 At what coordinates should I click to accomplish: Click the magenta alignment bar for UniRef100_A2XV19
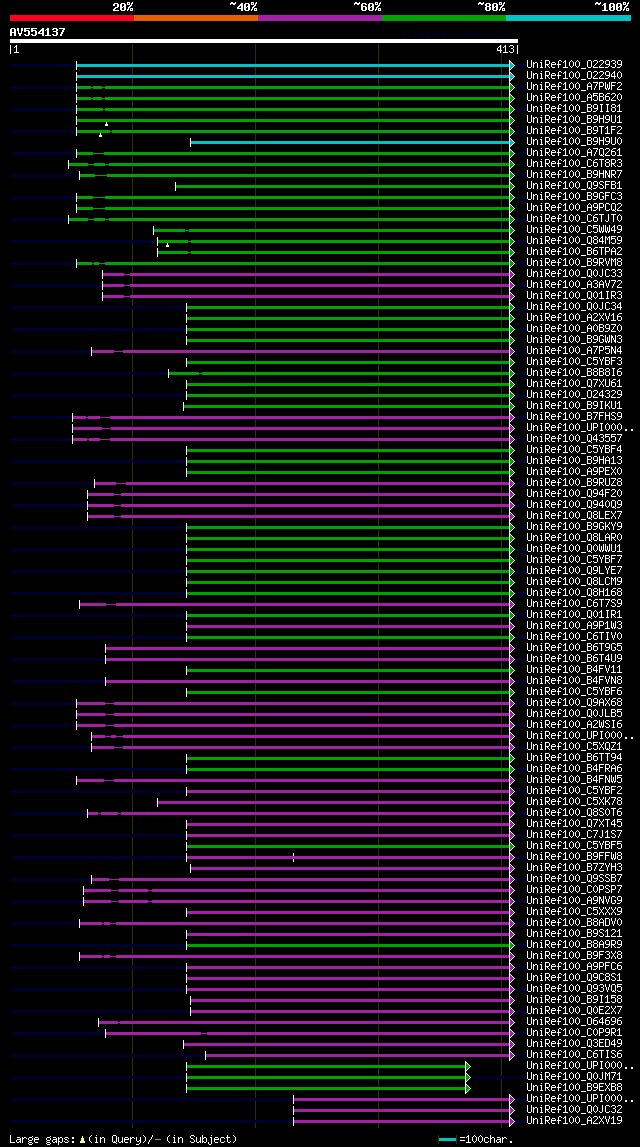pyautogui.click(x=402, y=1121)
